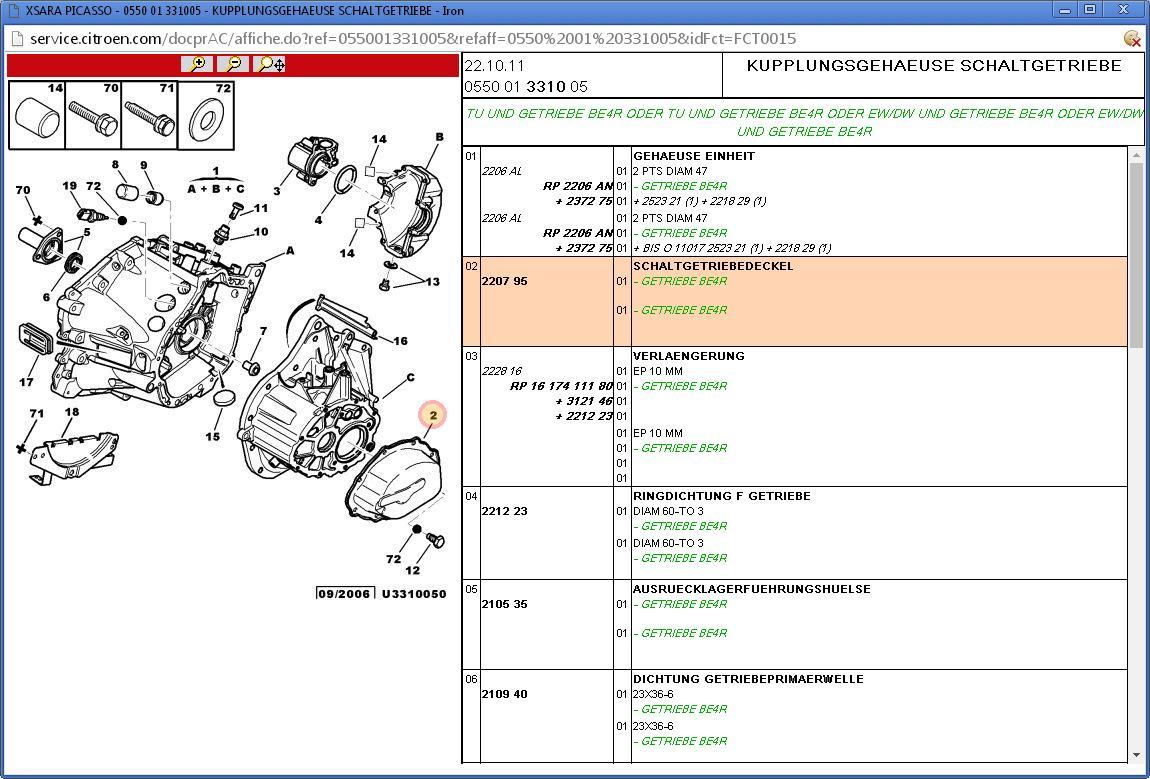Image resolution: width=1150 pixels, height=779 pixels.
Task: Select callout 15 under the plug
Action: click(x=212, y=436)
